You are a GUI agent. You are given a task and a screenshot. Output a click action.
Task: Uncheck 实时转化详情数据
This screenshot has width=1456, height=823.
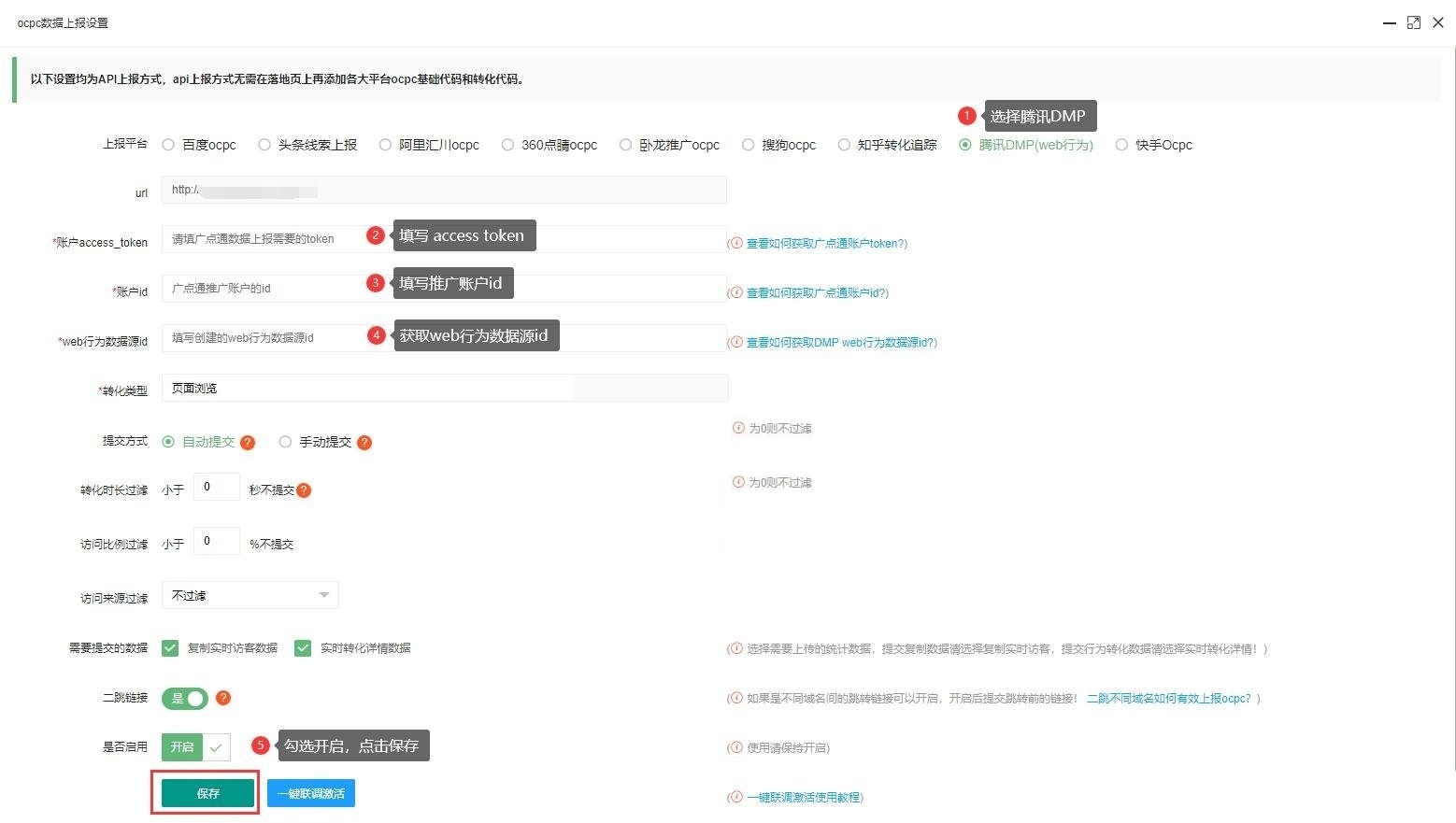click(x=303, y=647)
